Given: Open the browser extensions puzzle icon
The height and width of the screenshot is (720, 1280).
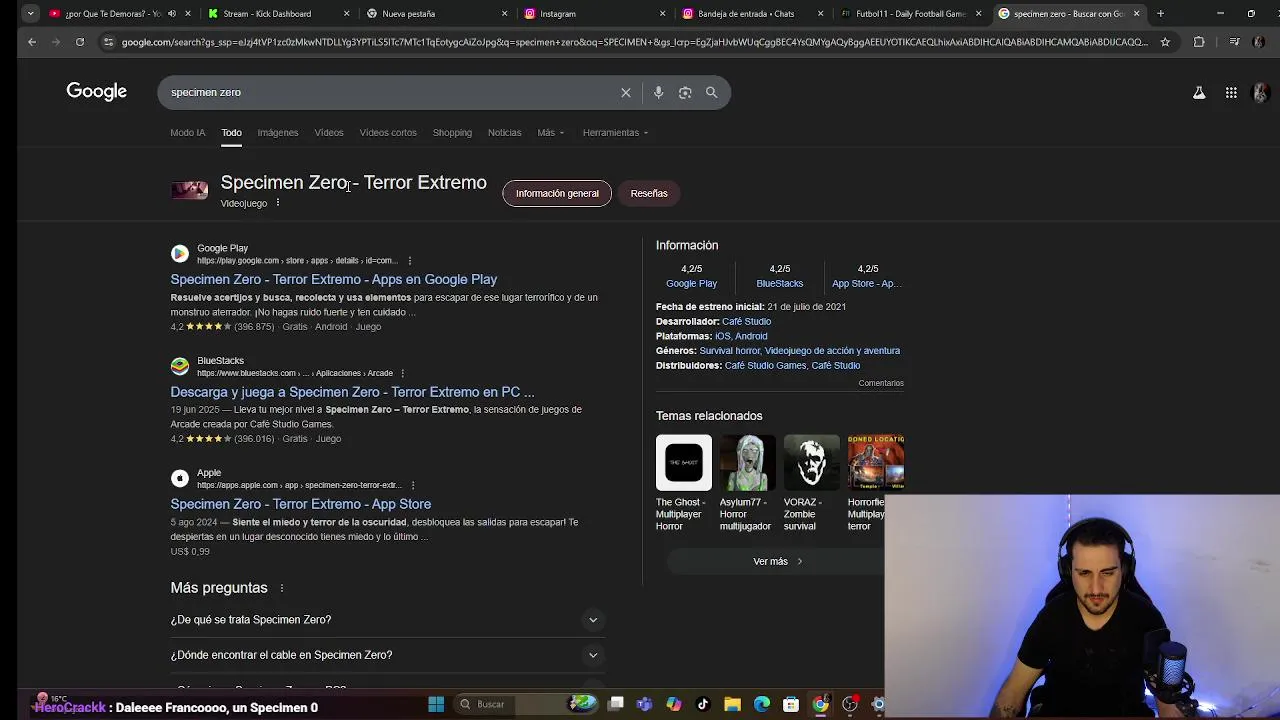Looking at the screenshot, I should tap(1199, 42).
